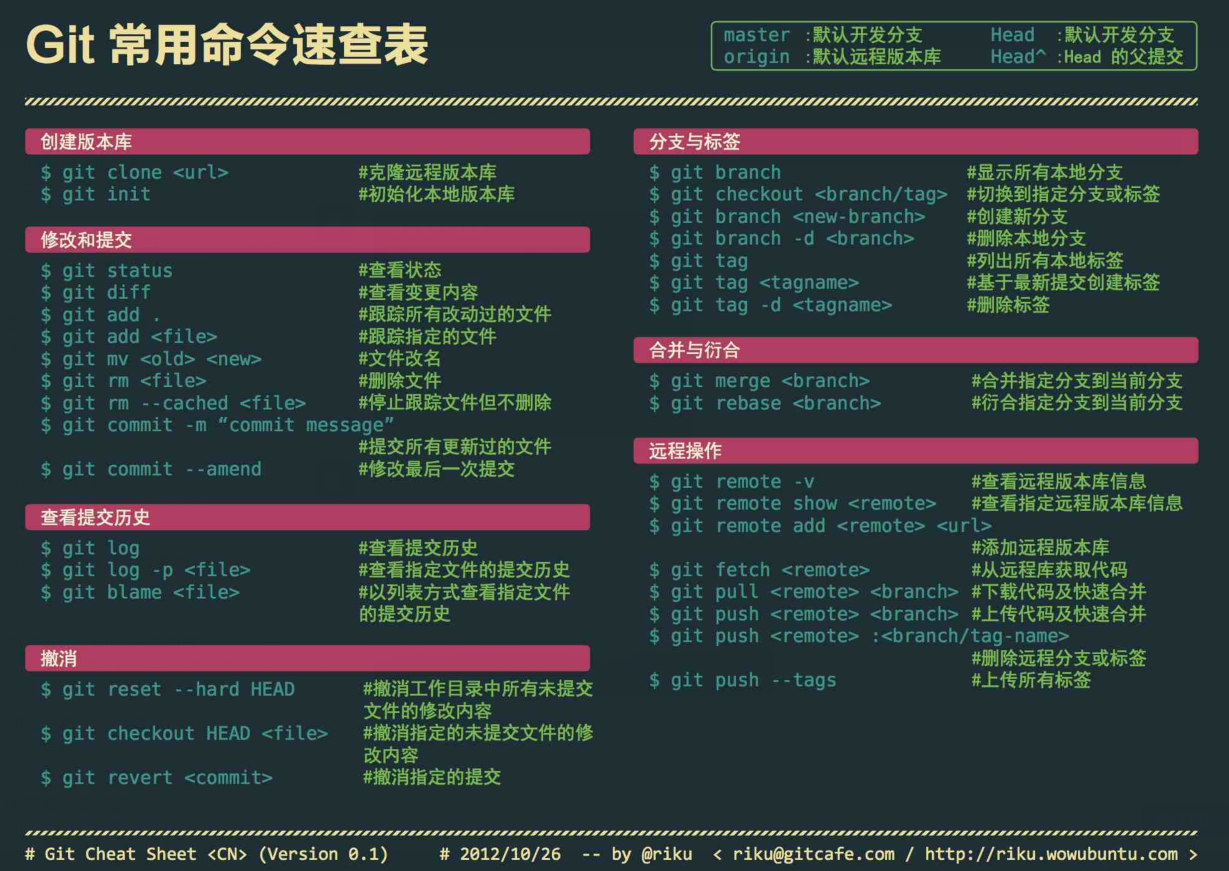This screenshot has width=1229, height=871.
Task: Open the http://riku.wowubuntu.com link
Action: tap(1051, 854)
